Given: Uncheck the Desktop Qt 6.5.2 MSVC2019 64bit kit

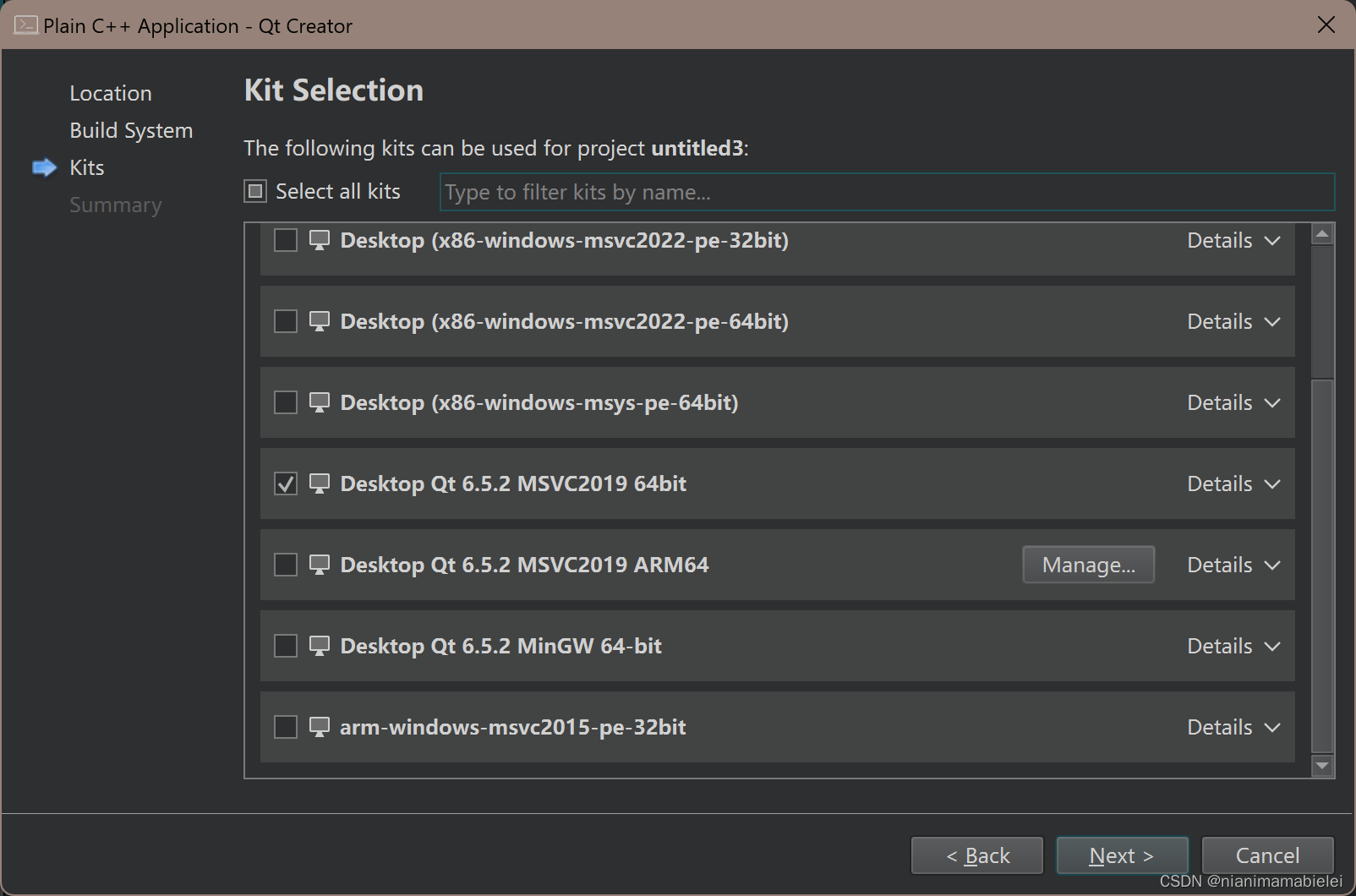Looking at the screenshot, I should [x=285, y=484].
